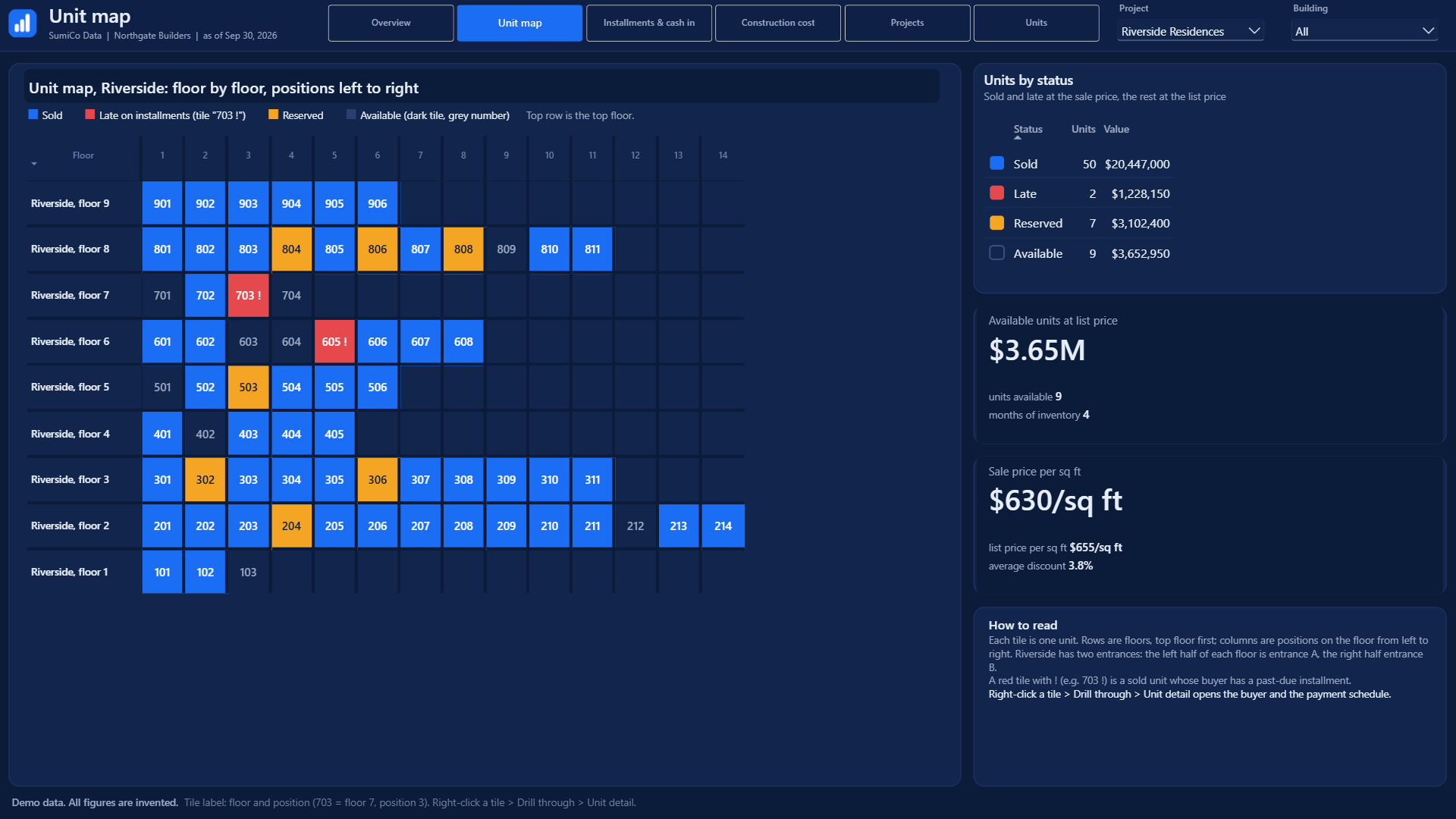
Task: Open the Building dropdown set to All
Action: point(1364,31)
